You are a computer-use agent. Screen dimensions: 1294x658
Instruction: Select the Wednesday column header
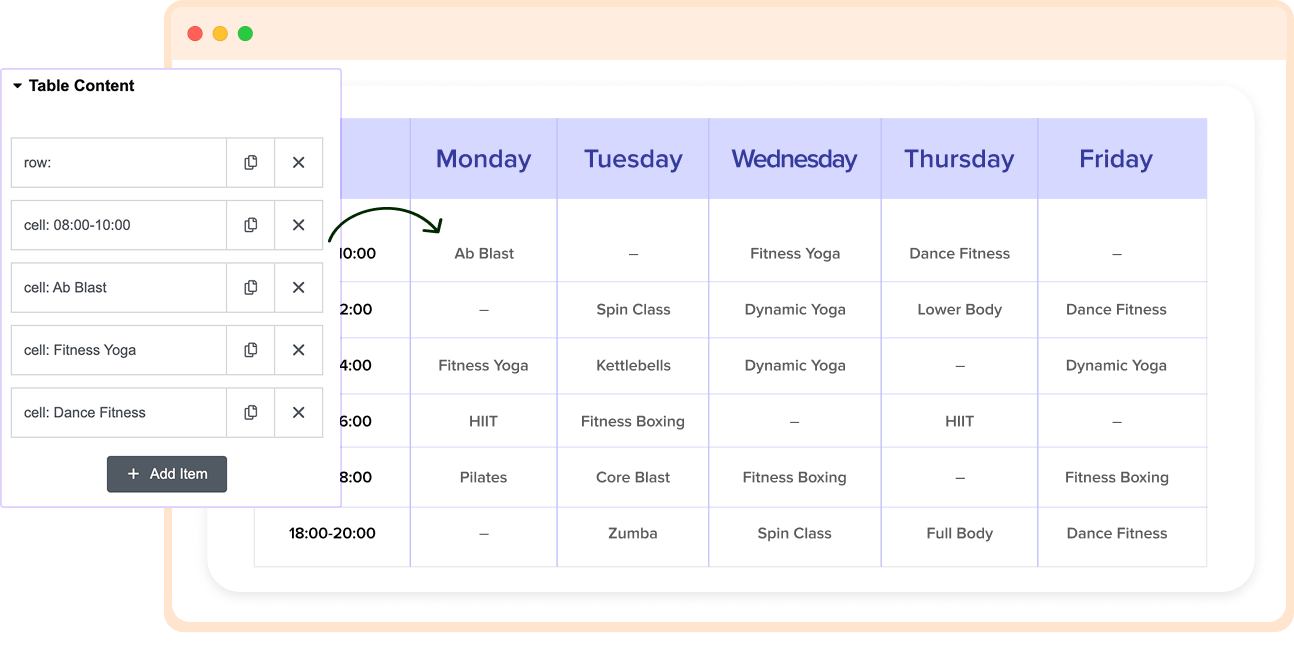coord(794,159)
